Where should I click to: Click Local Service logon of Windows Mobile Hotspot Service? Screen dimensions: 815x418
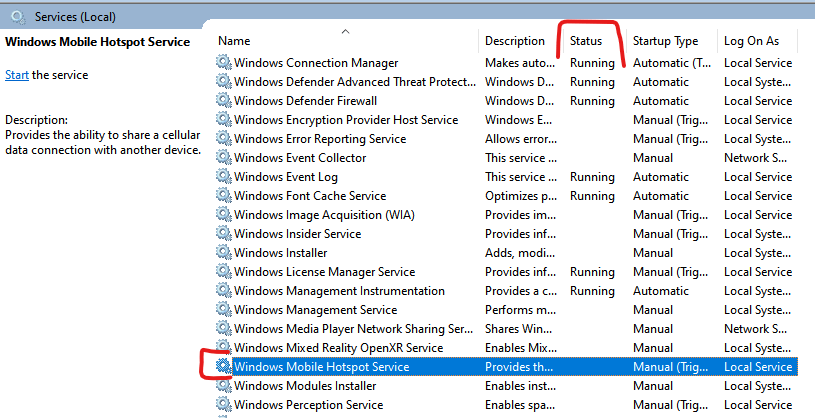pyautogui.click(x=758, y=367)
